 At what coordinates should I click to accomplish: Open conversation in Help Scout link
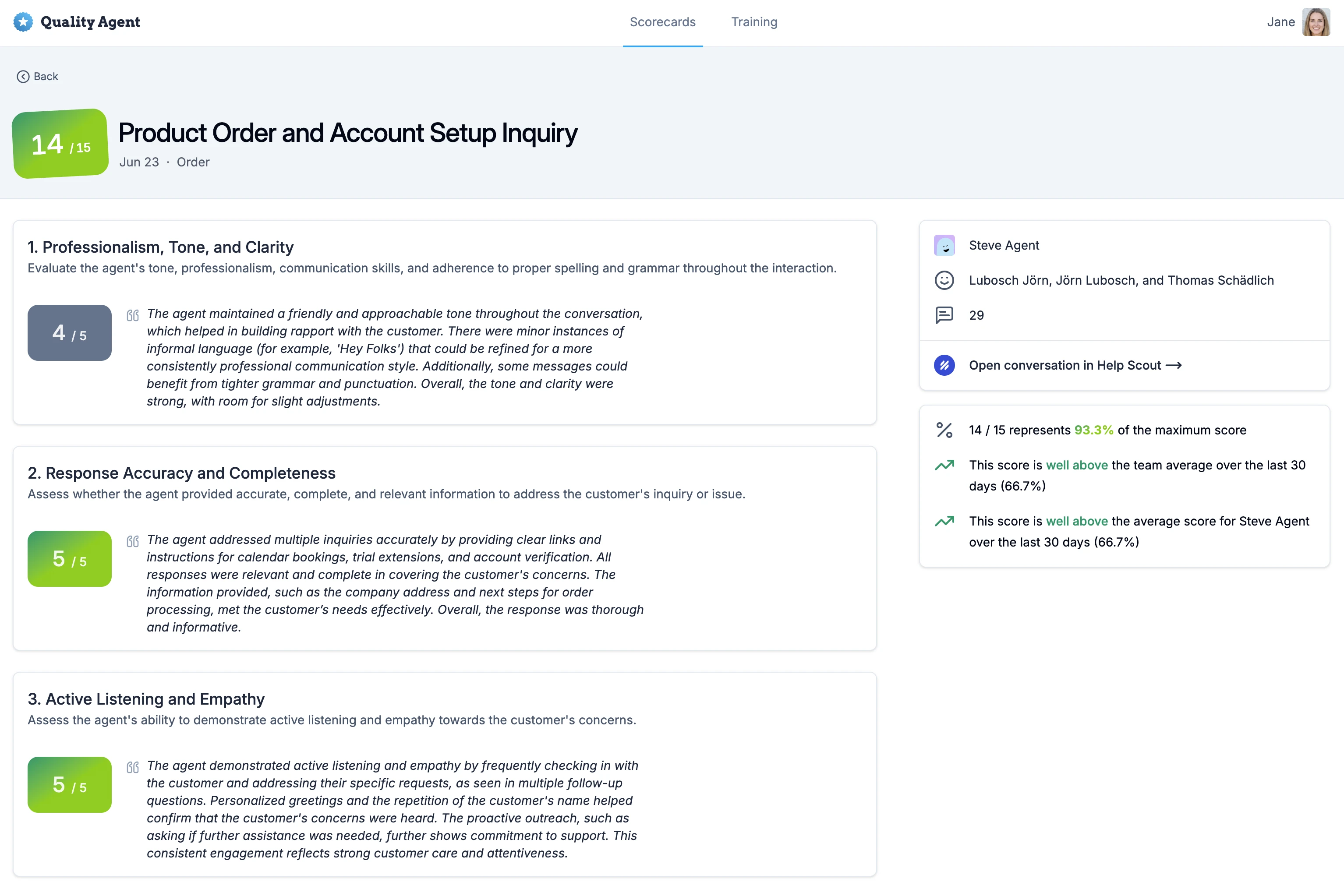click(1075, 365)
